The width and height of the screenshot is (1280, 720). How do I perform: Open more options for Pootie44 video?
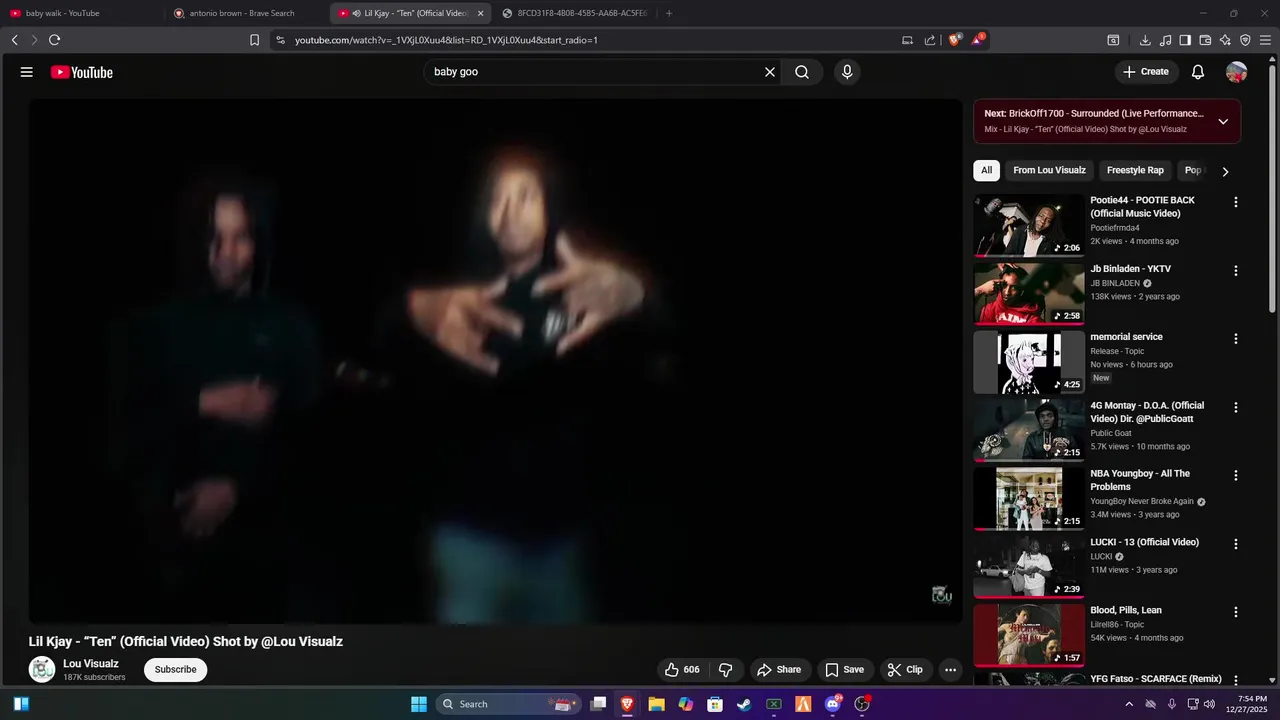pos(1235,202)
